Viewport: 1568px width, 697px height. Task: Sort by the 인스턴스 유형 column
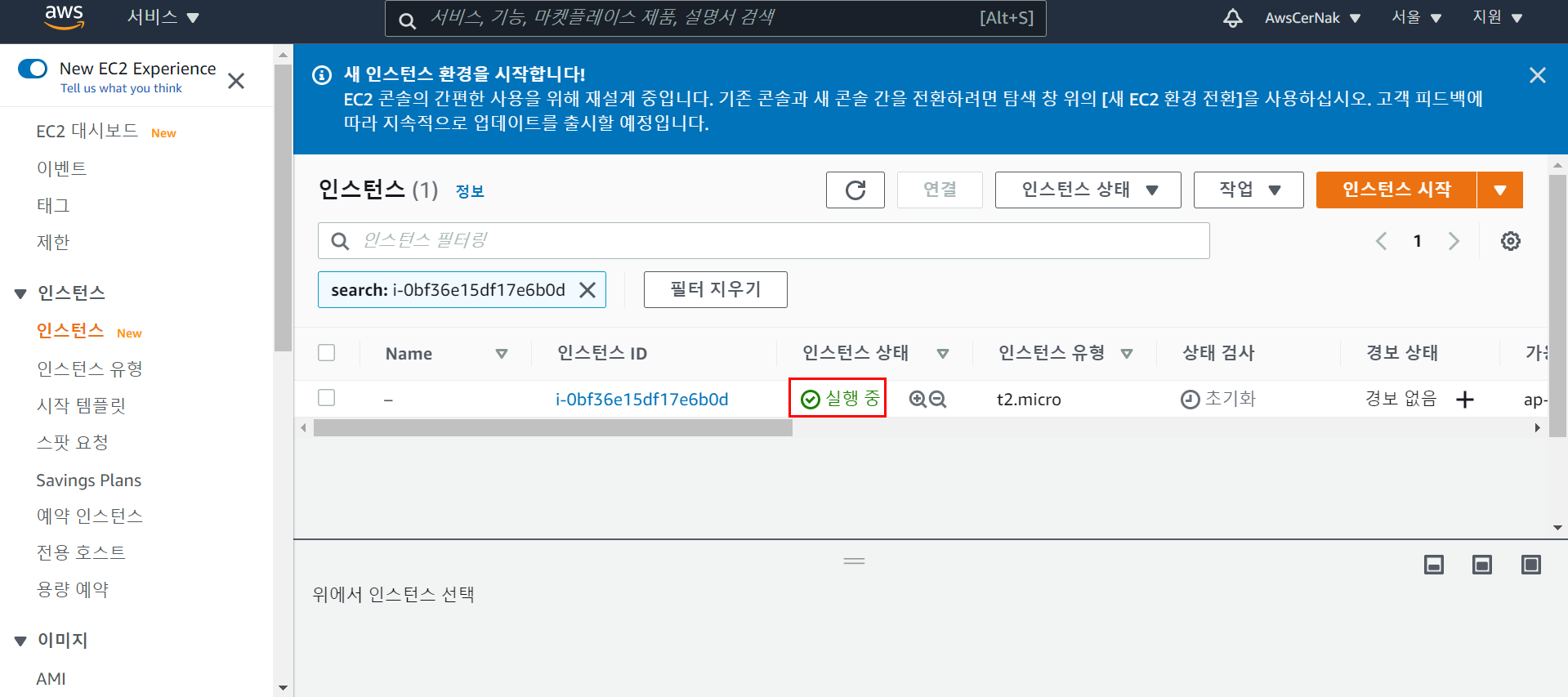coord(1127,354)
